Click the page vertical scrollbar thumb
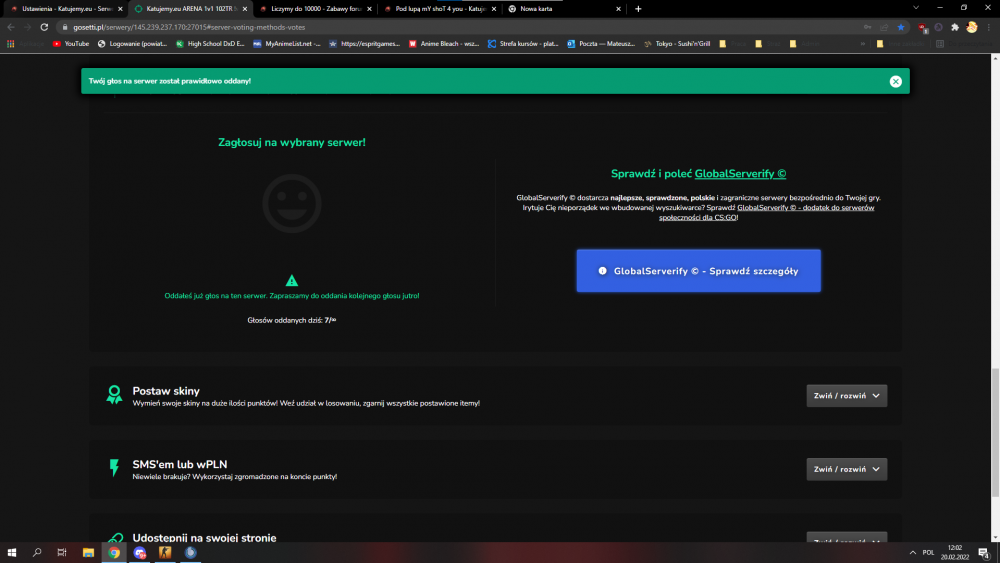The image size is (1000, 563). [x=995, y=432]
